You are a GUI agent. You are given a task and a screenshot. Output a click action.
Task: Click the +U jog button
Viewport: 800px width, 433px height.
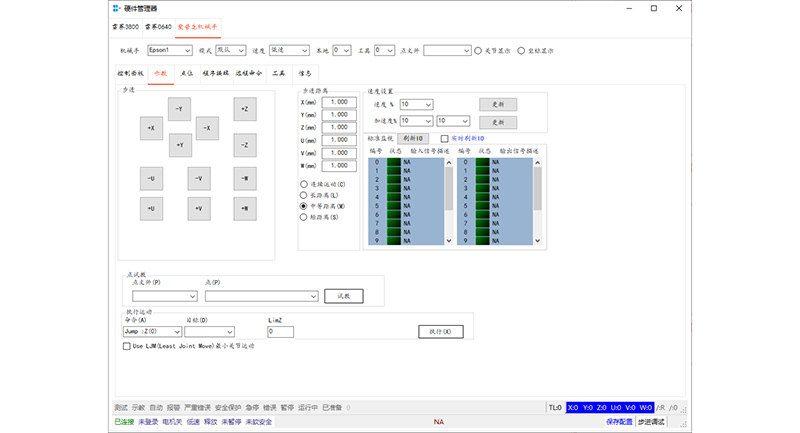152,209
